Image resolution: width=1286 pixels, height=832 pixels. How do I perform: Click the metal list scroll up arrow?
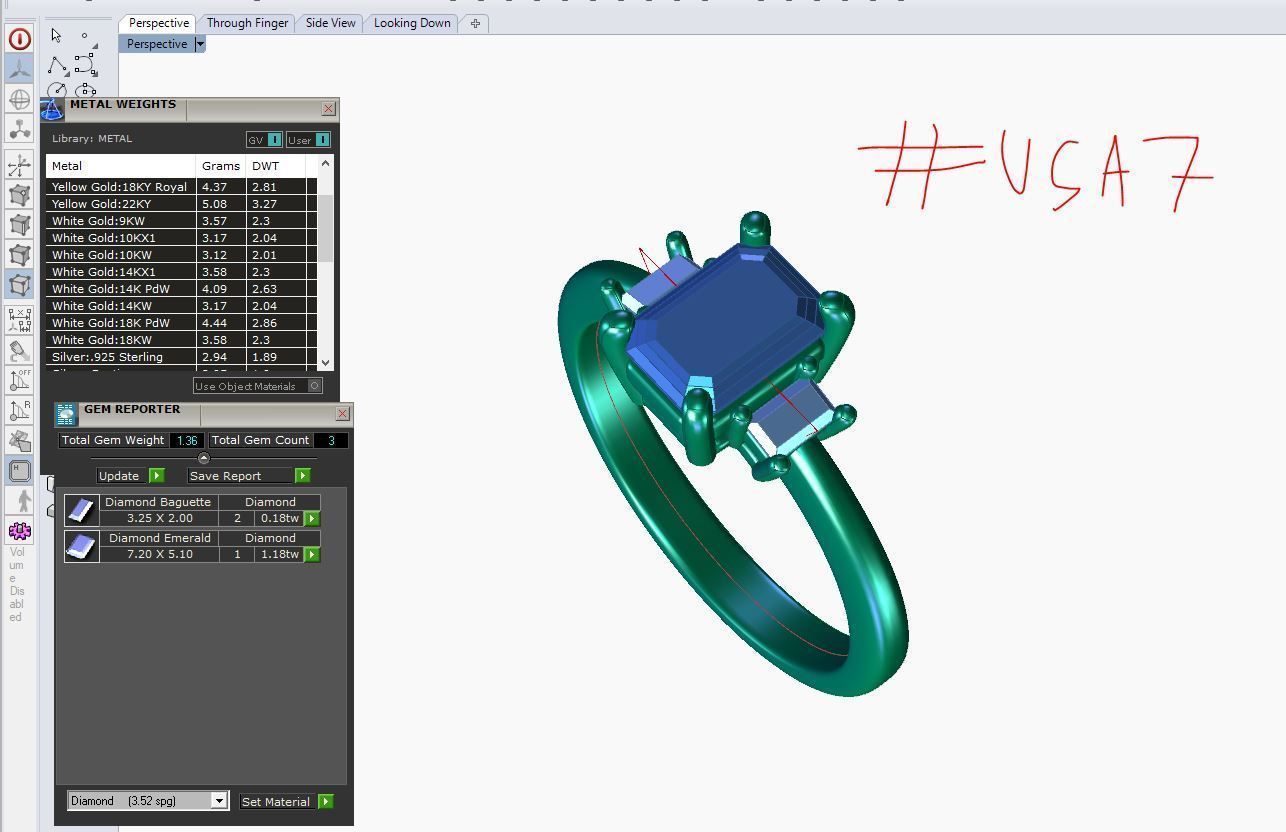[x=325, y=163]
